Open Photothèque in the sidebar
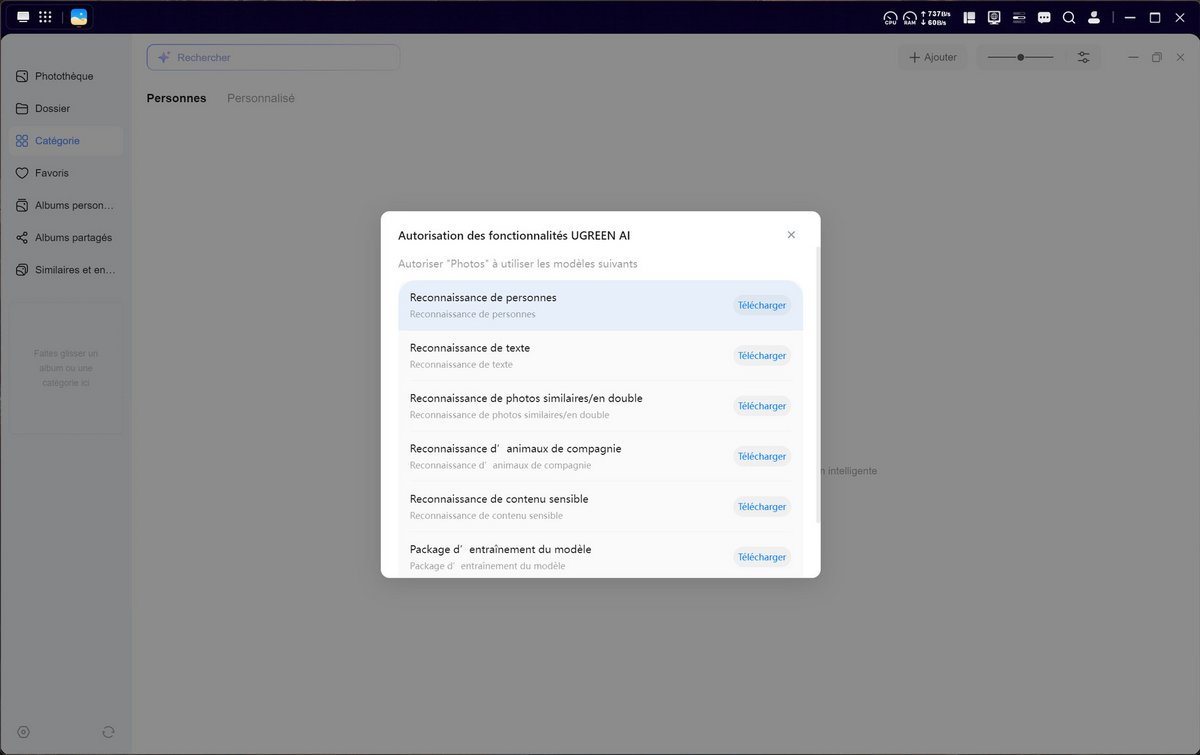The width and height of the screenshot is (1200, 755). point(66,76)
